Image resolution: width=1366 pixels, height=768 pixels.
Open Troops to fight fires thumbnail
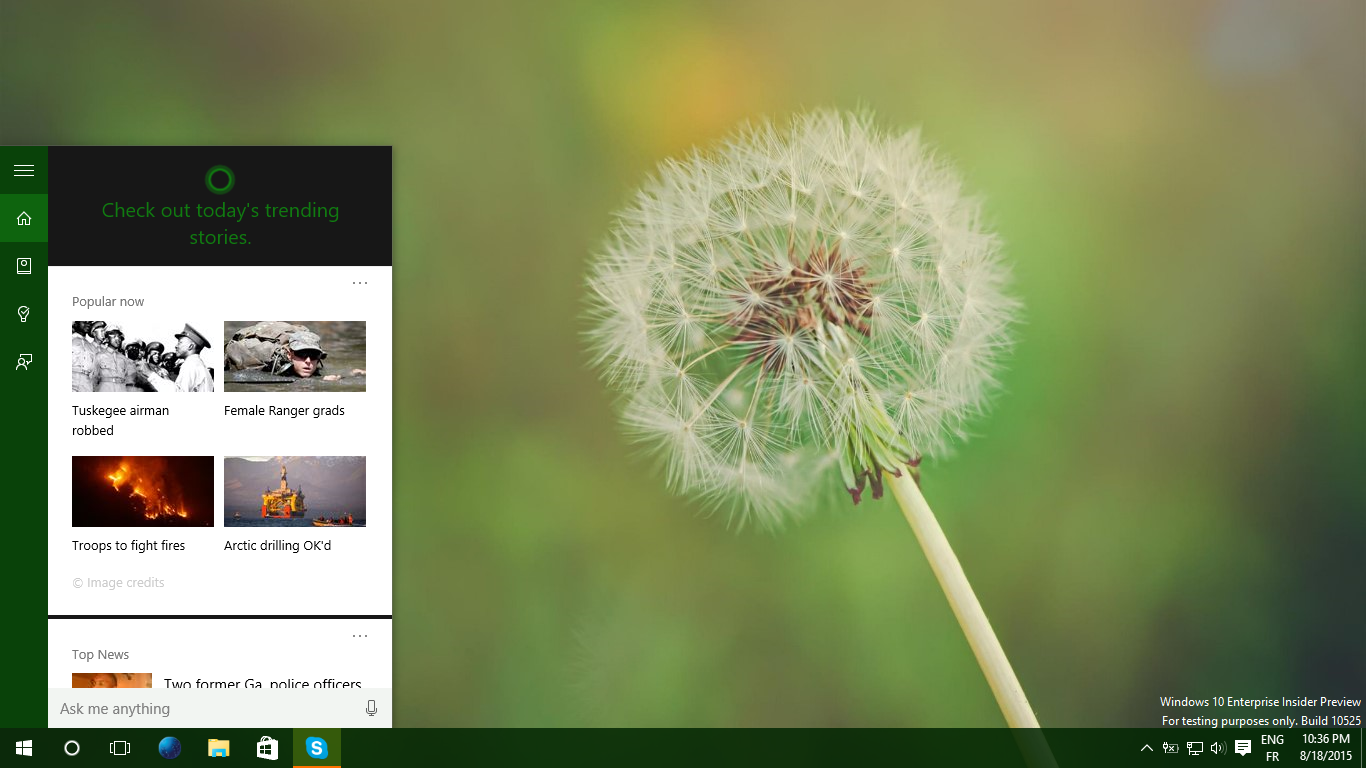click(143, 491)
